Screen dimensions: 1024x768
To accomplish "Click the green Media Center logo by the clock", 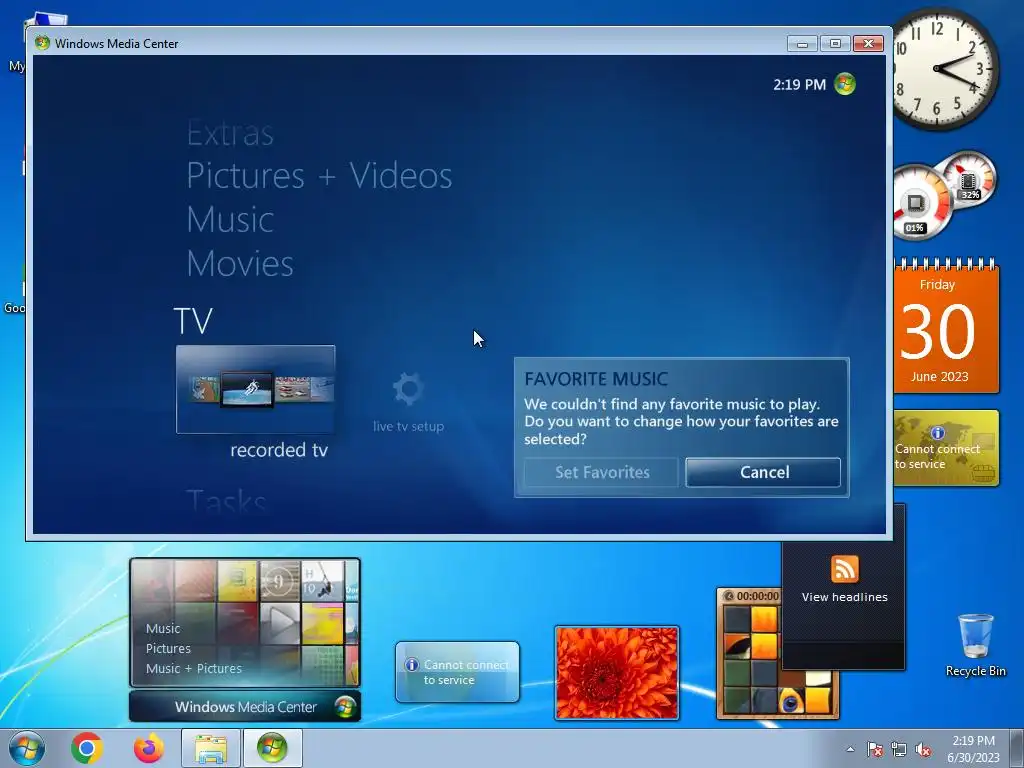I will click(844, 84).
